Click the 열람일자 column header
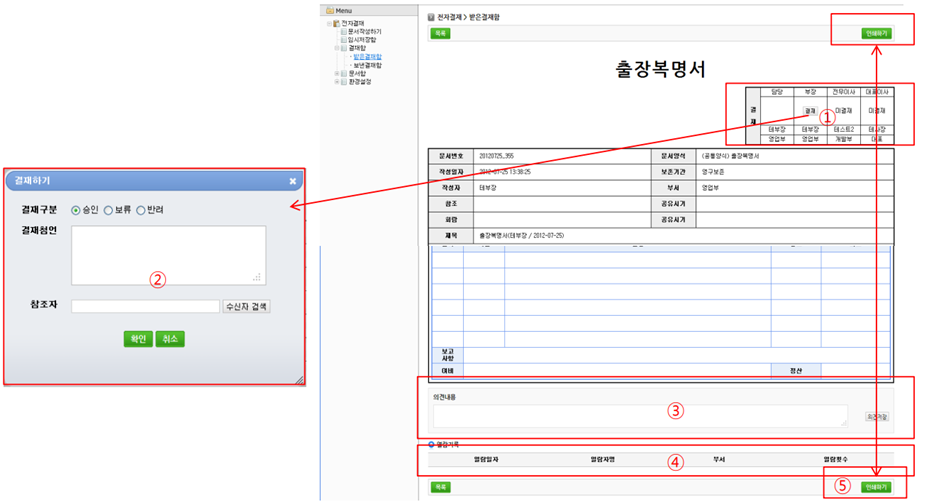This screenshot has width=929, height=502. (x=486, y=459)
